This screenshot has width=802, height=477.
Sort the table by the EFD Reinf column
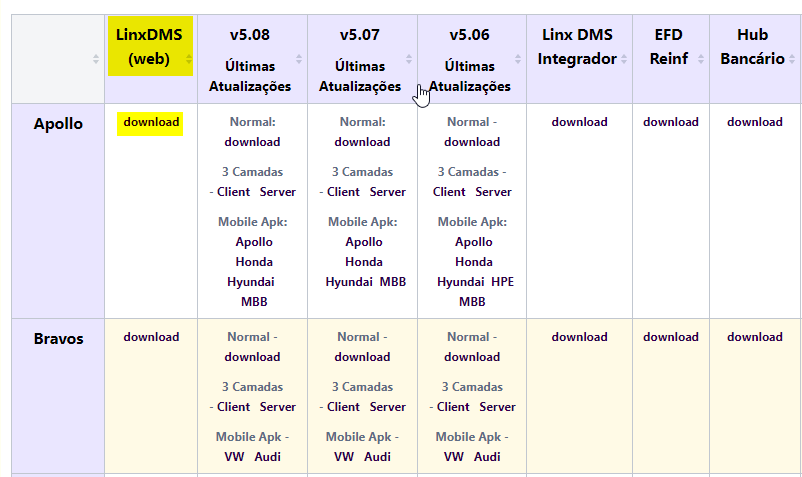coord(702,59)
